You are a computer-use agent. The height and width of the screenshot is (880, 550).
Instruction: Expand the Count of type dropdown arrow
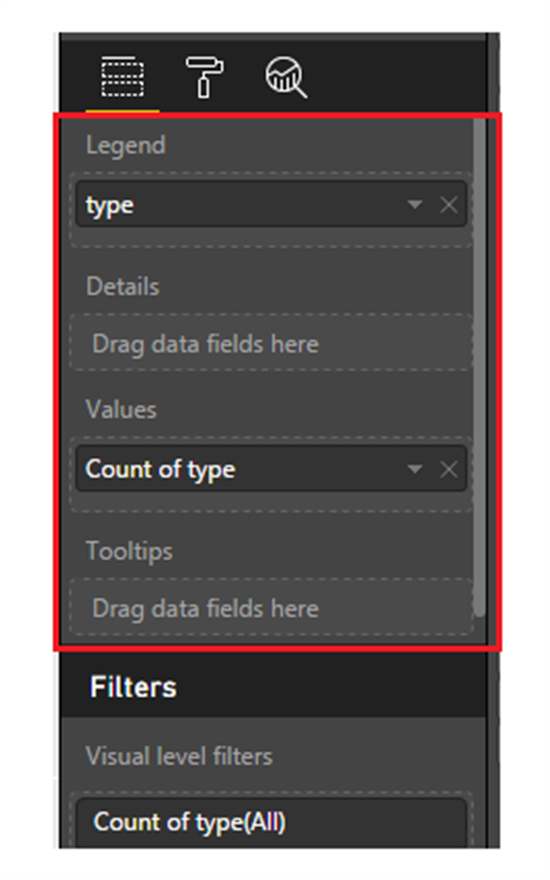(x=415, y=469)
